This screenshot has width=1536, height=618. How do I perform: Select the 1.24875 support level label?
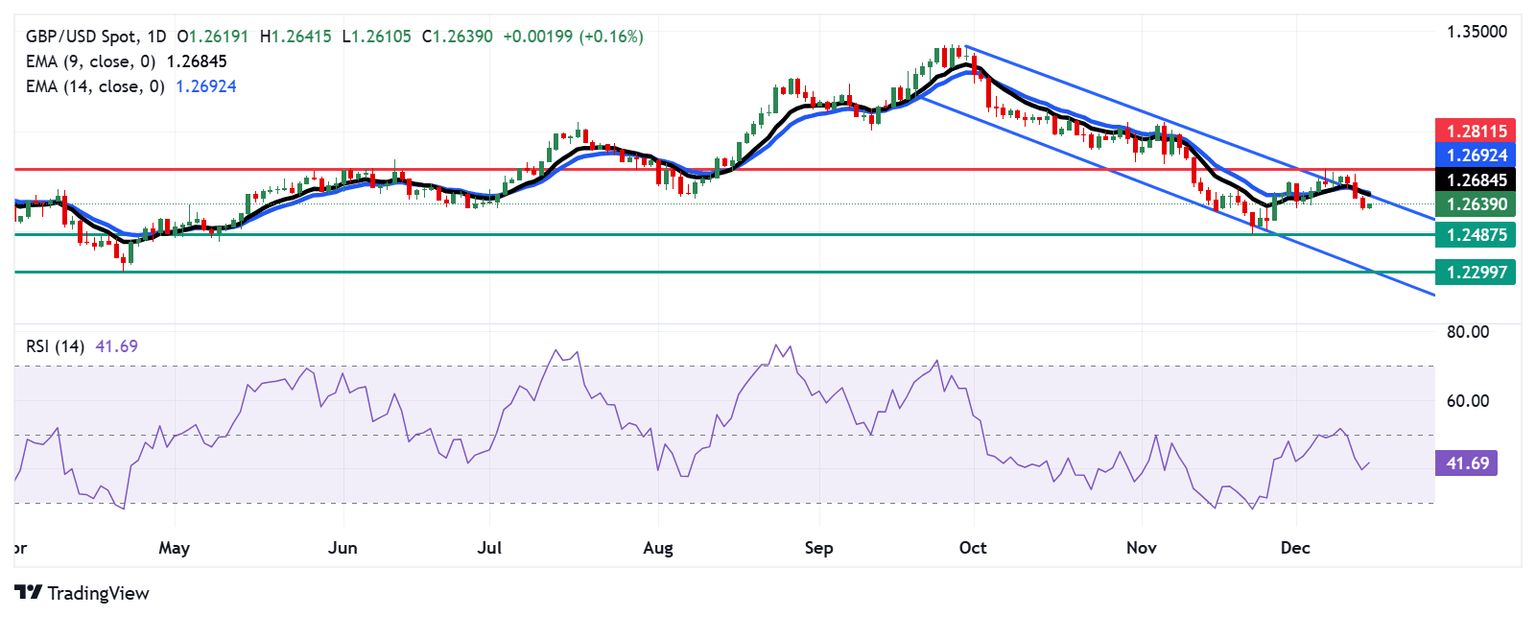click(1476, 234)
